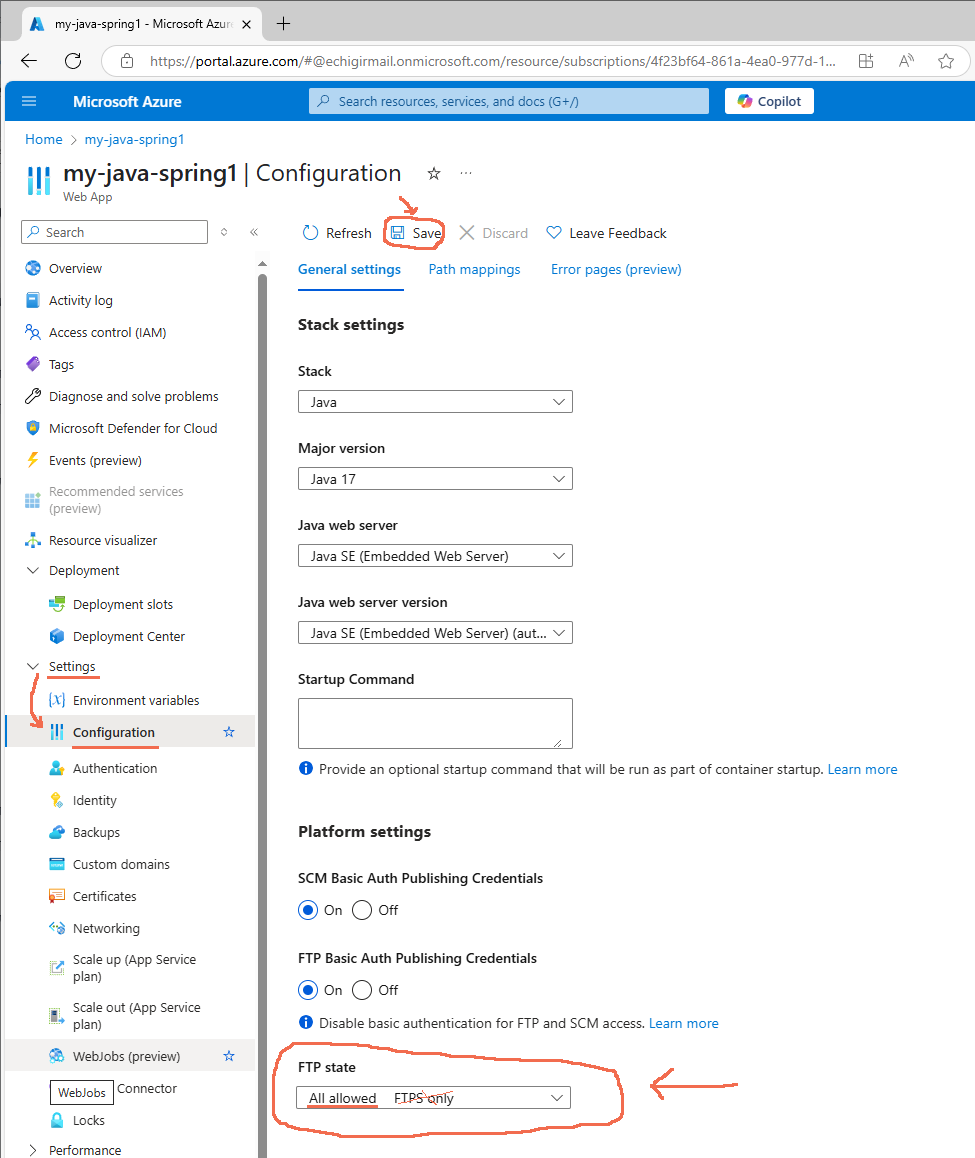Click the read aloud icon
The image size is (975, 1158).
(x=906, y=61)
